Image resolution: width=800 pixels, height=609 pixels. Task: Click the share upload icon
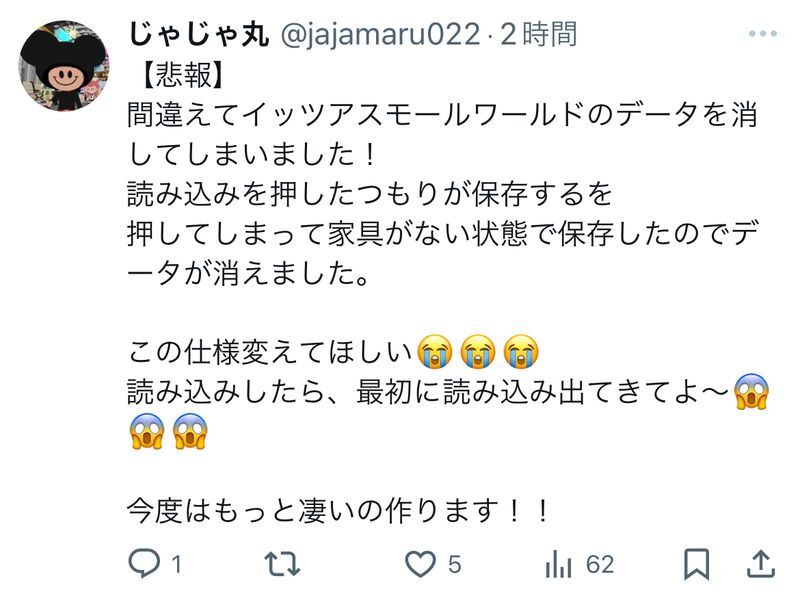(x=761, y=564)
